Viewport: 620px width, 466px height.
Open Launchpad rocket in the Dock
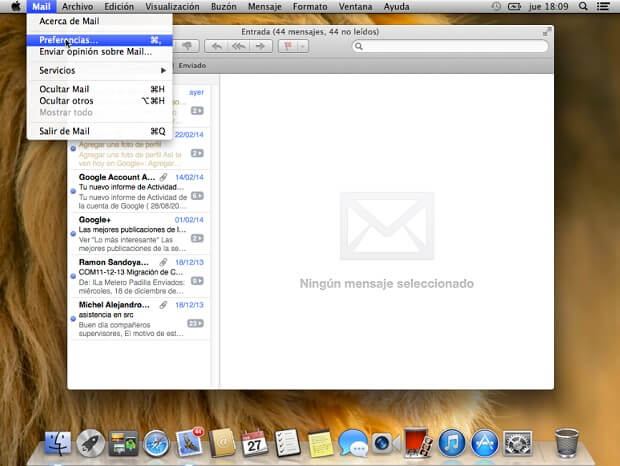coord(91,443)
